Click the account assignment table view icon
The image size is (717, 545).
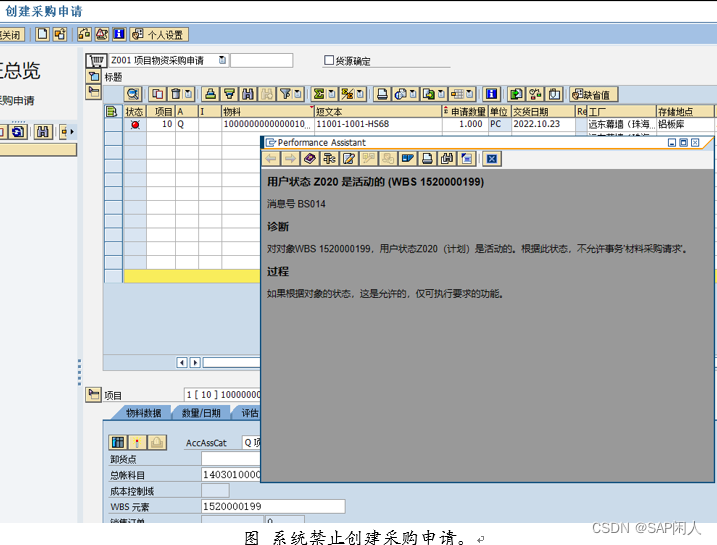[x=118, y=442]
